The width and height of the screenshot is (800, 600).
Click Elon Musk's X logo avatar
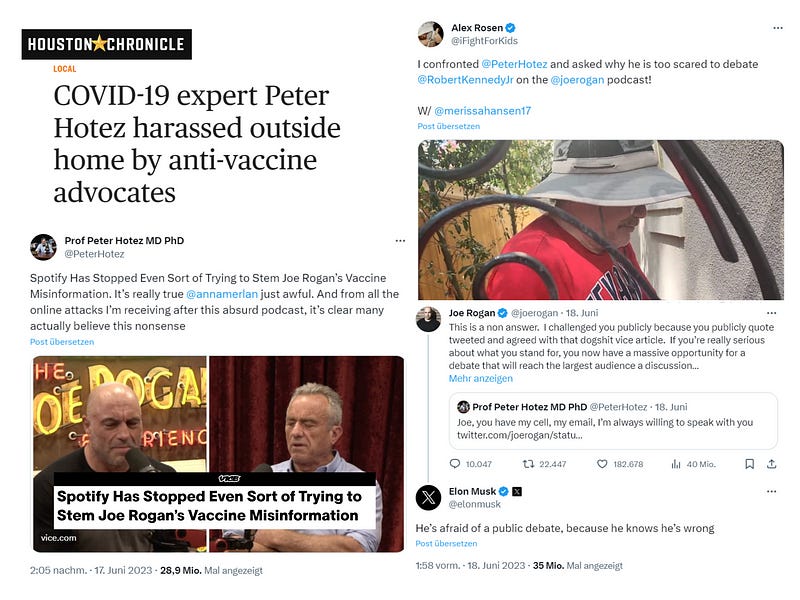429,497
